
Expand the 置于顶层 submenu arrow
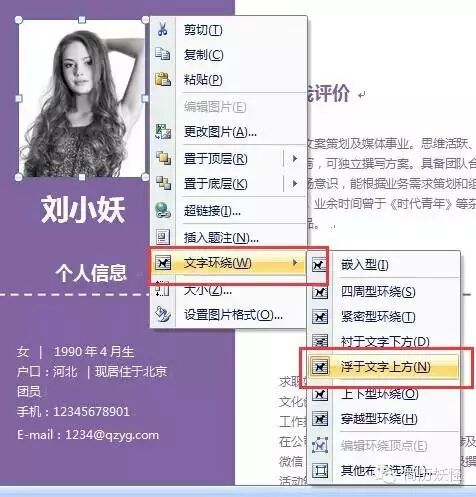coord(295,158)
